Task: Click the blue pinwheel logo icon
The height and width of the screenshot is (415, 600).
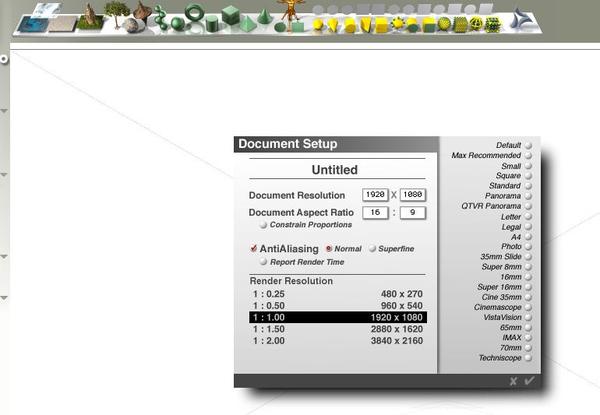Action: (522, 19)
